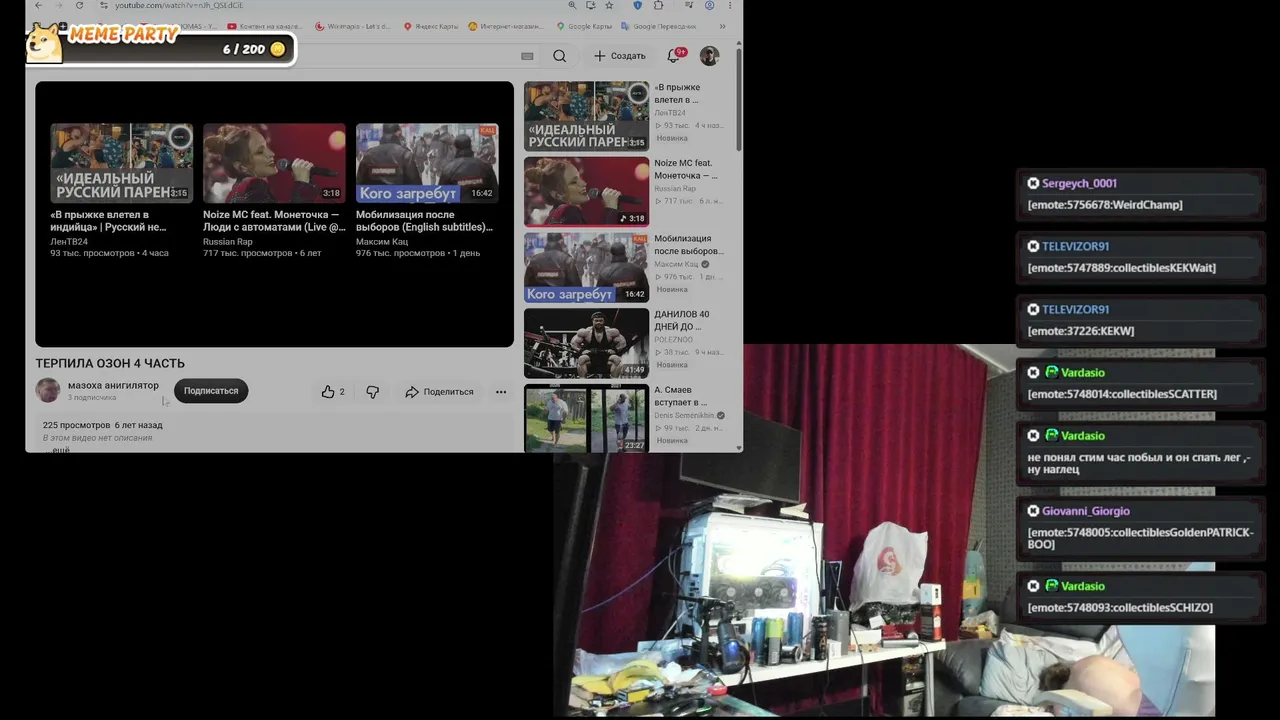Open the Google Переводчик bookmark
The image size is (1280, 720).
[x=658, y=26]
